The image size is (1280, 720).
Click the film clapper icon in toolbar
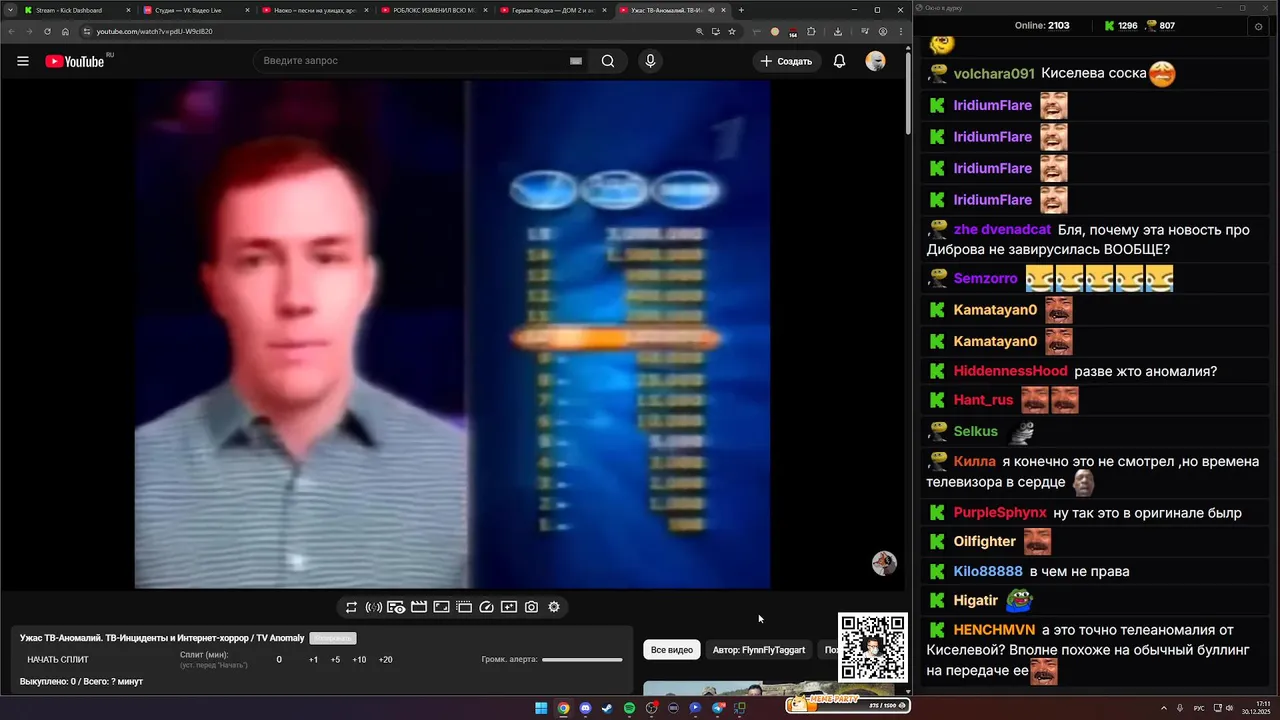(x=419, y=607)
